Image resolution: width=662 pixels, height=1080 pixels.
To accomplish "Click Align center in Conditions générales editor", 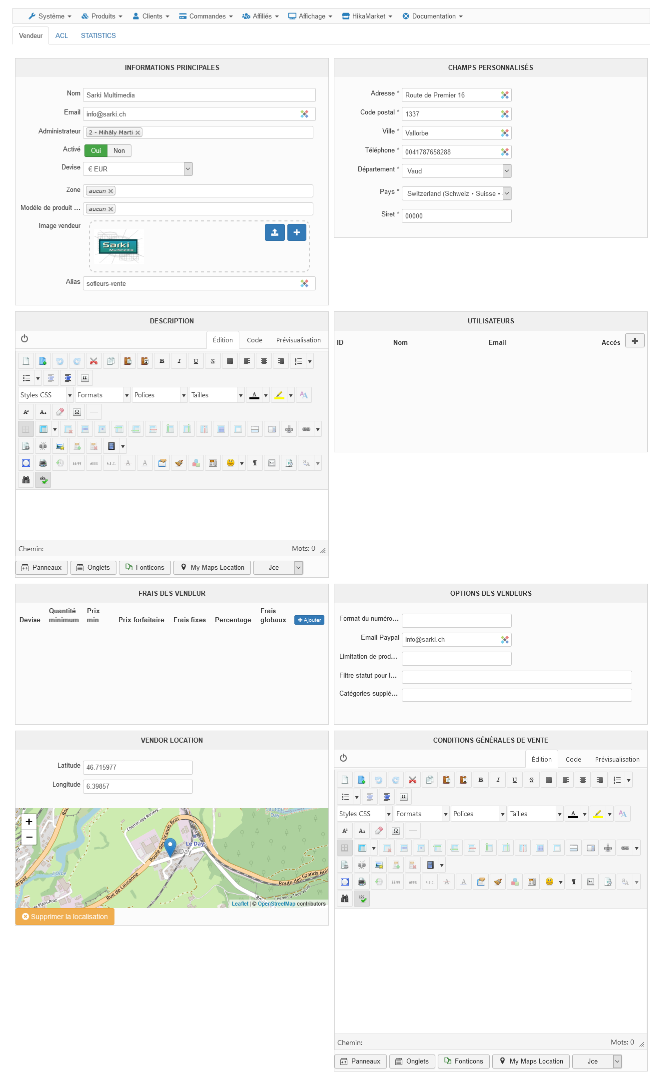I will click(583, 780).
